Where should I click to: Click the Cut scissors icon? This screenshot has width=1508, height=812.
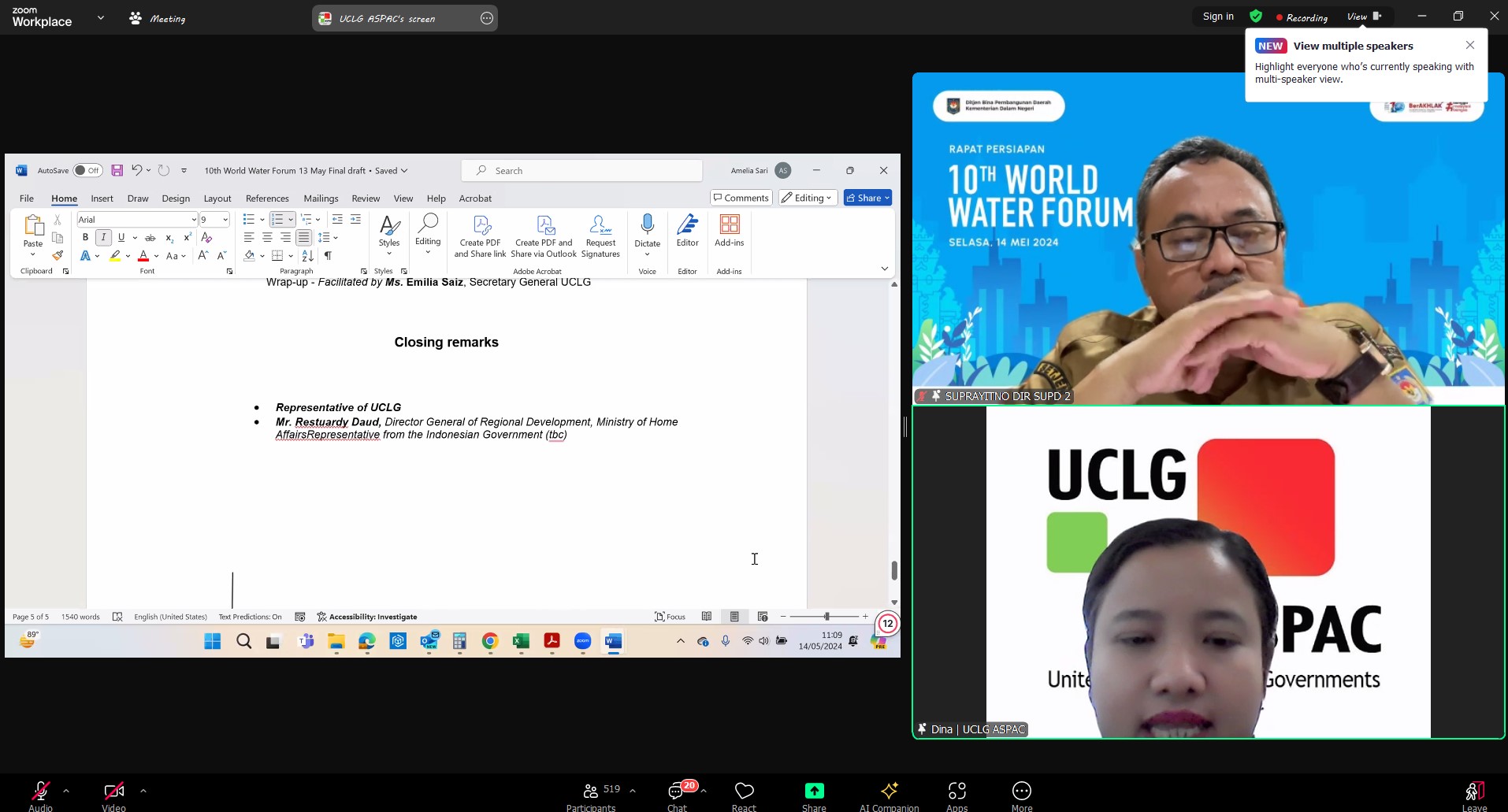[x=58, y=219]
